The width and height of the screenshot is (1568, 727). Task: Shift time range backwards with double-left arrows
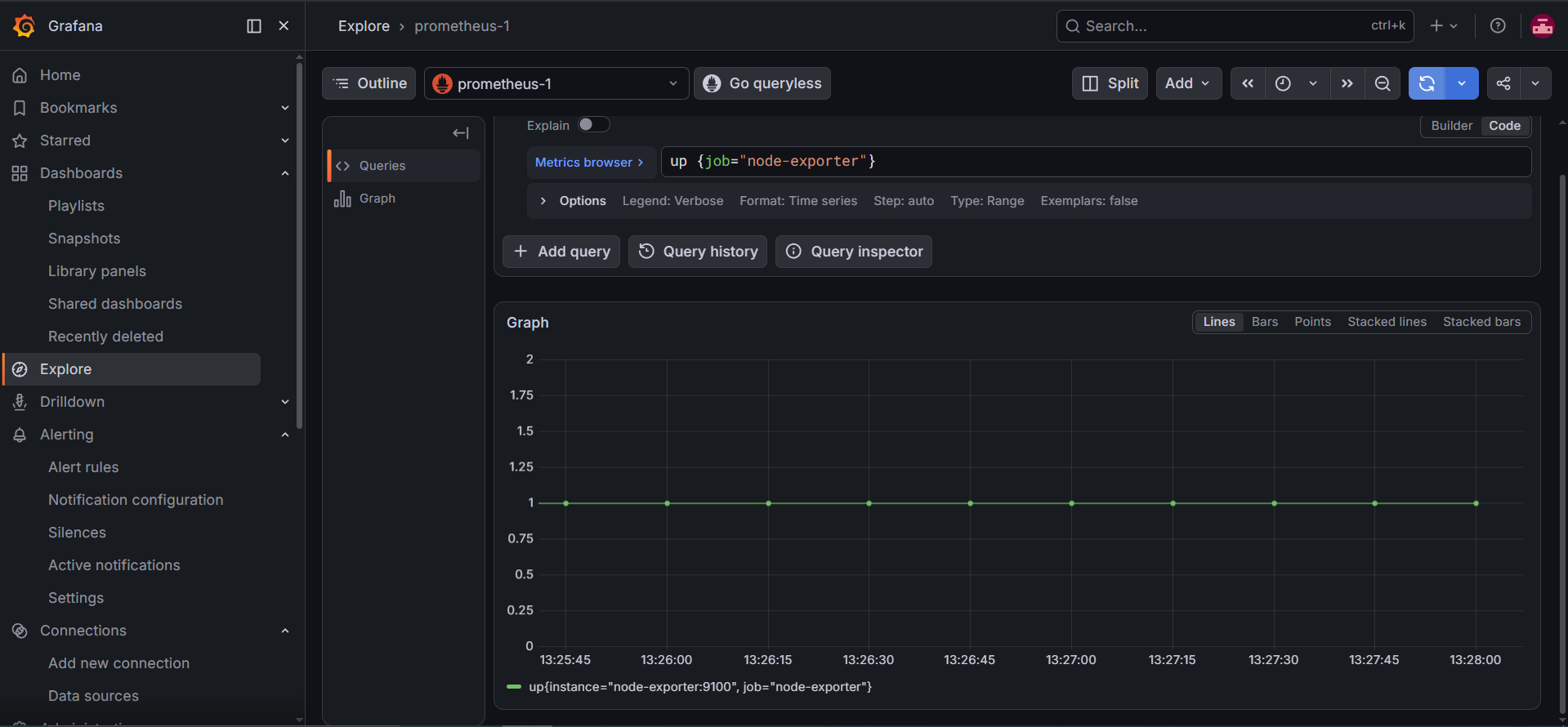pos(1248,83)
